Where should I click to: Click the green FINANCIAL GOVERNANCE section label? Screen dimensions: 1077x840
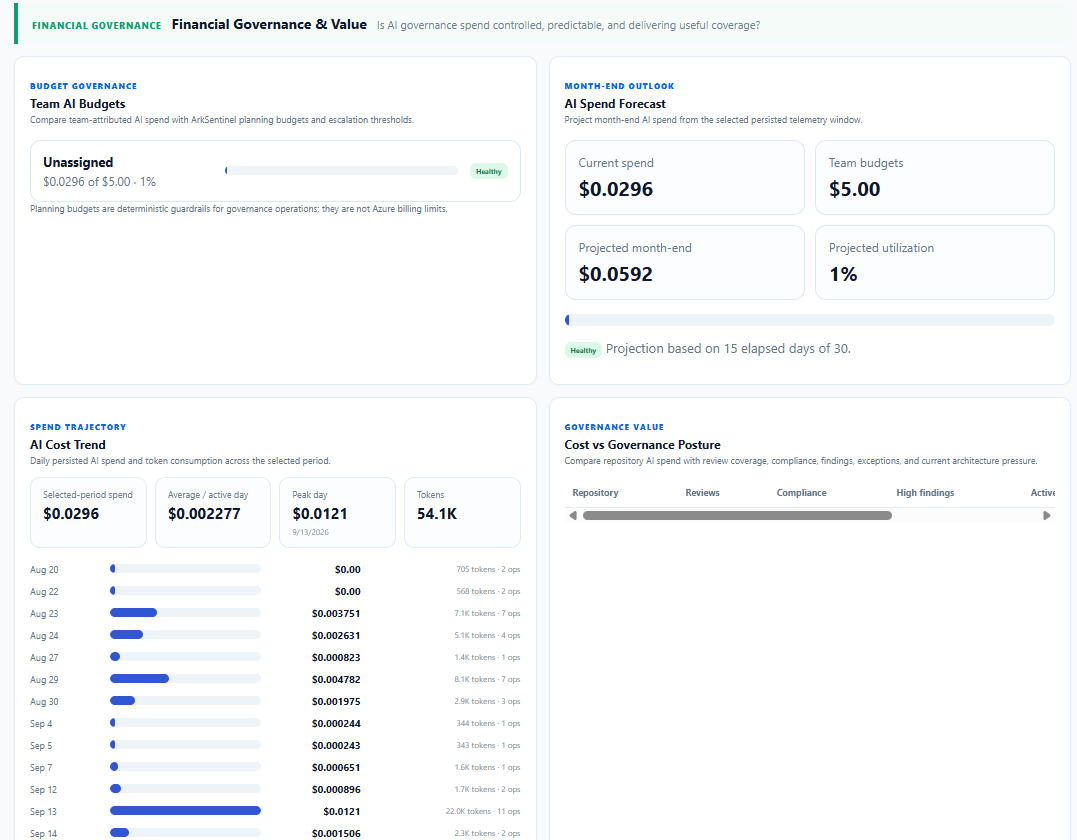[x=97, y=25]
